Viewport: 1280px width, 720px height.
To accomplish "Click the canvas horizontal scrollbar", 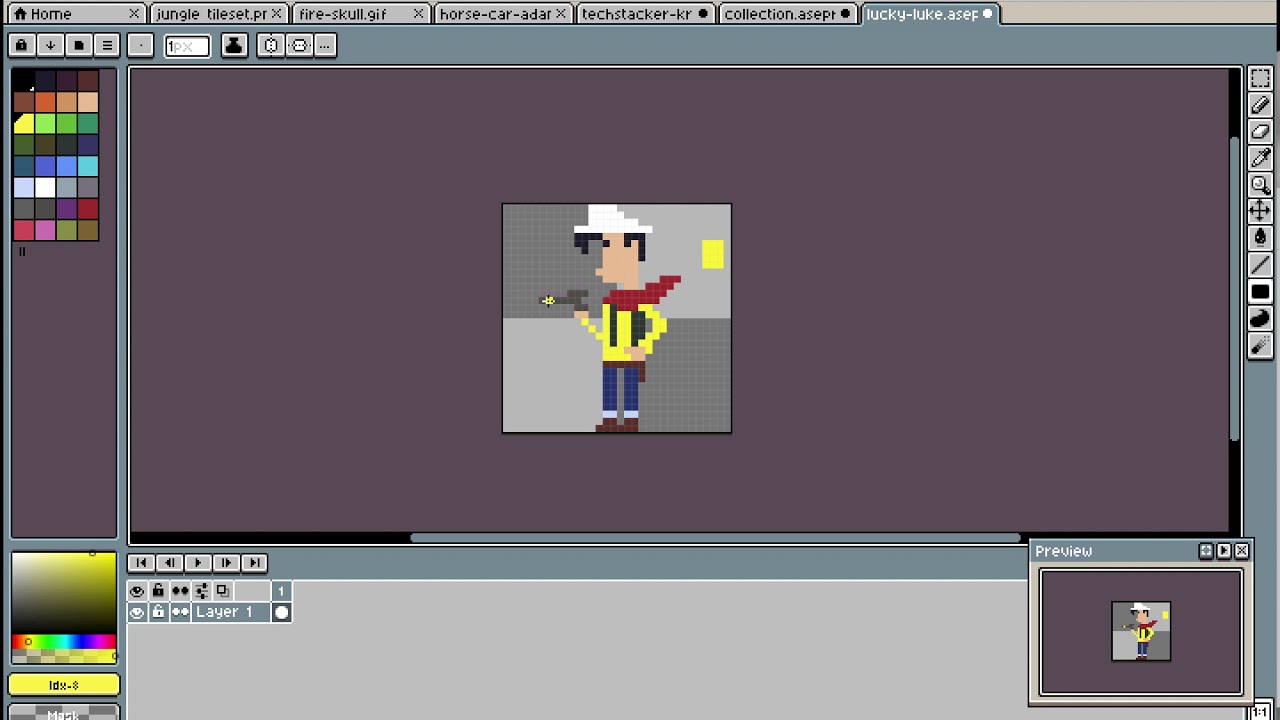I will [x=715, y=538].
